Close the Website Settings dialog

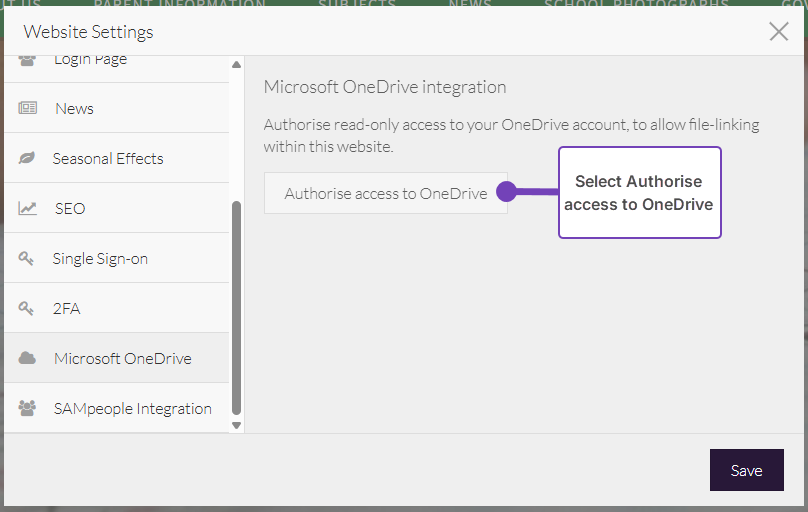click(x=778, y=31)
